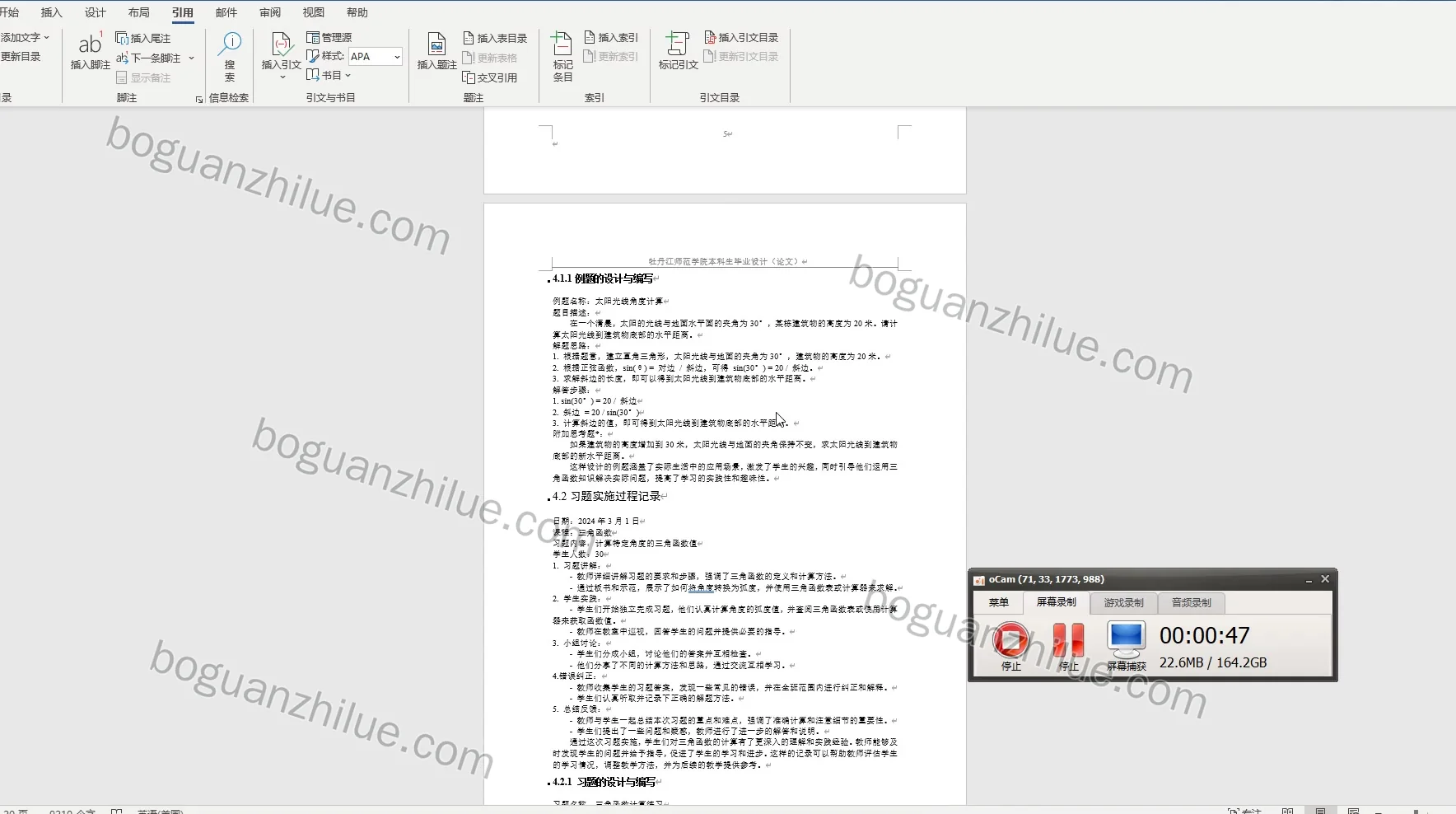The width and height of the screenshot is (1456, 814).
Task: Select oCam Game Recording (游戏录制) tab
Action: pyautogui.click(x=1124, y=602)
